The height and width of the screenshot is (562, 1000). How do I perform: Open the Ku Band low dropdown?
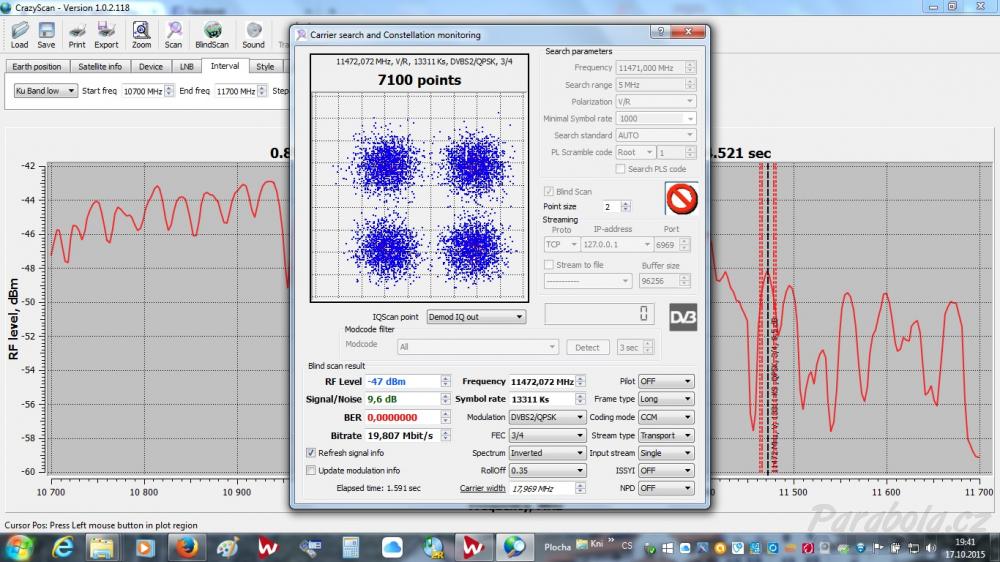tap(45, 91)
